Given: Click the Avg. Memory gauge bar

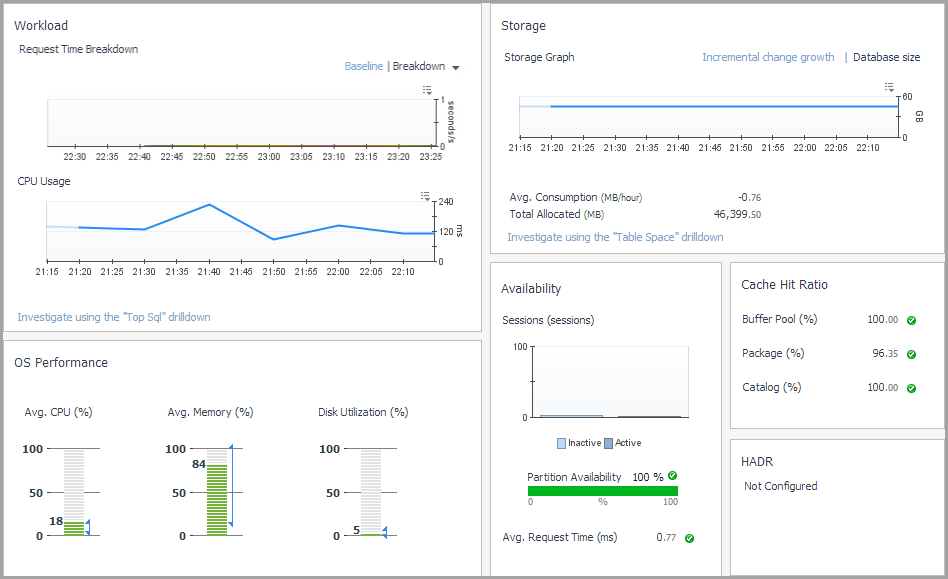Looking at the screenshot, I should 217,492.
